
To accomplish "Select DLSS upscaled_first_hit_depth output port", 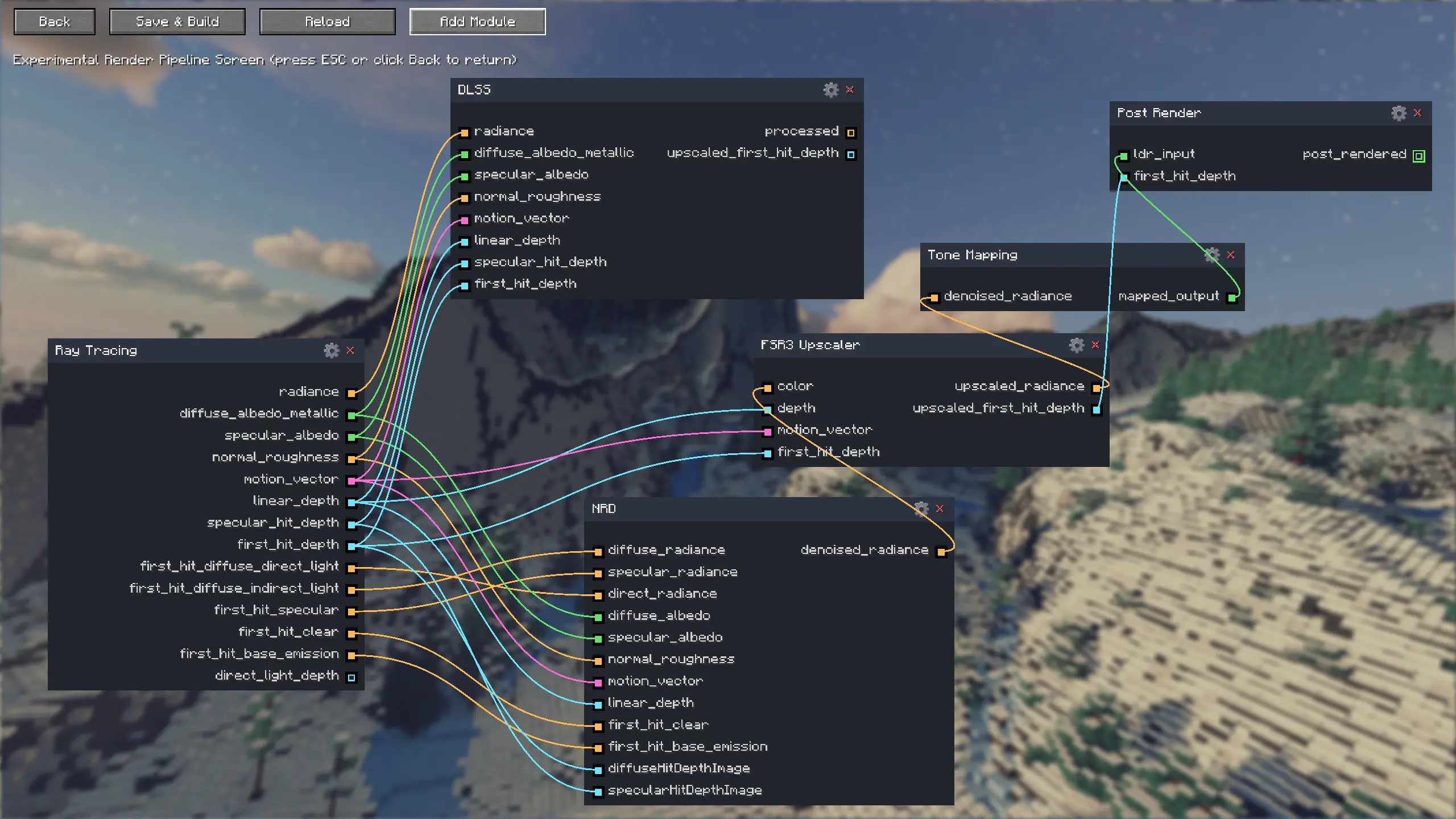I will coord(851,154).
